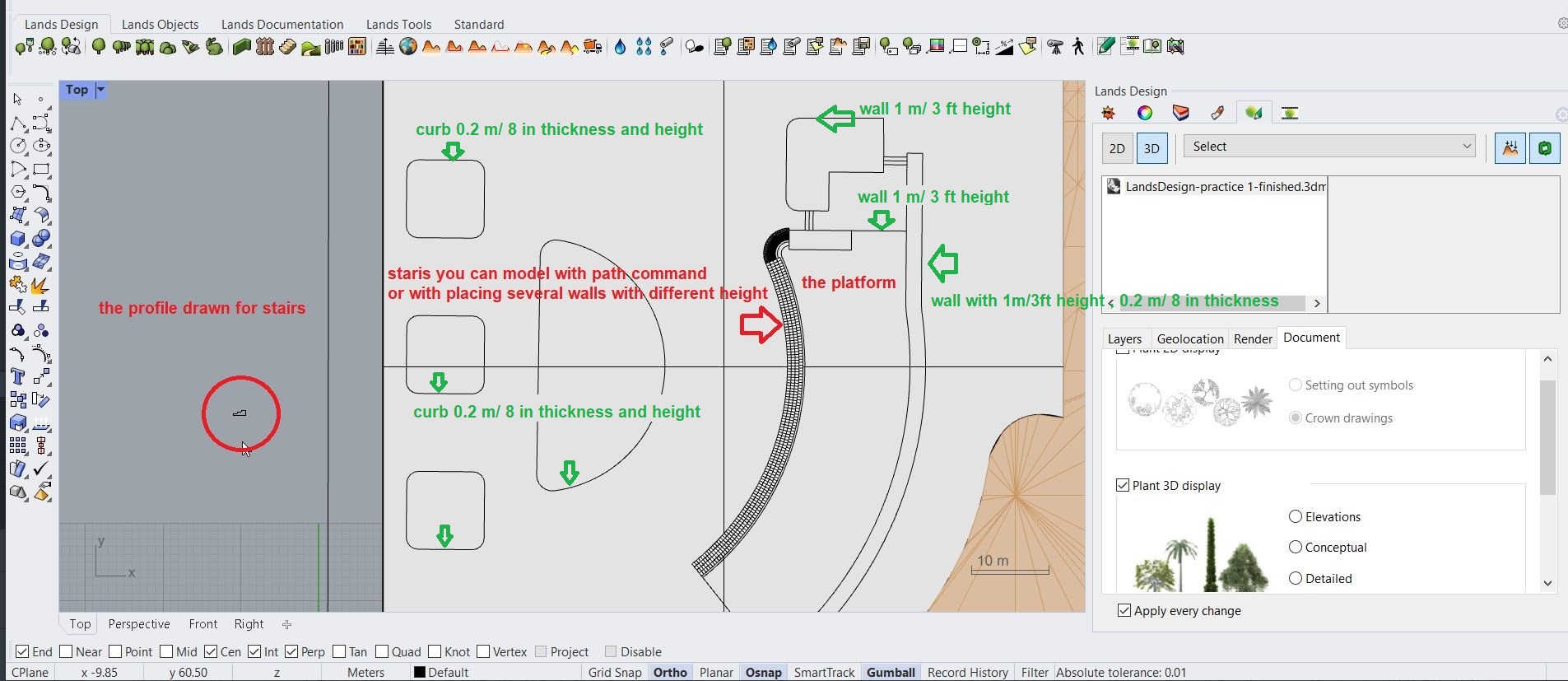1568x681 pixels.
Task: Select the irrigation pipe tool icon
Action: click(667, 46)
